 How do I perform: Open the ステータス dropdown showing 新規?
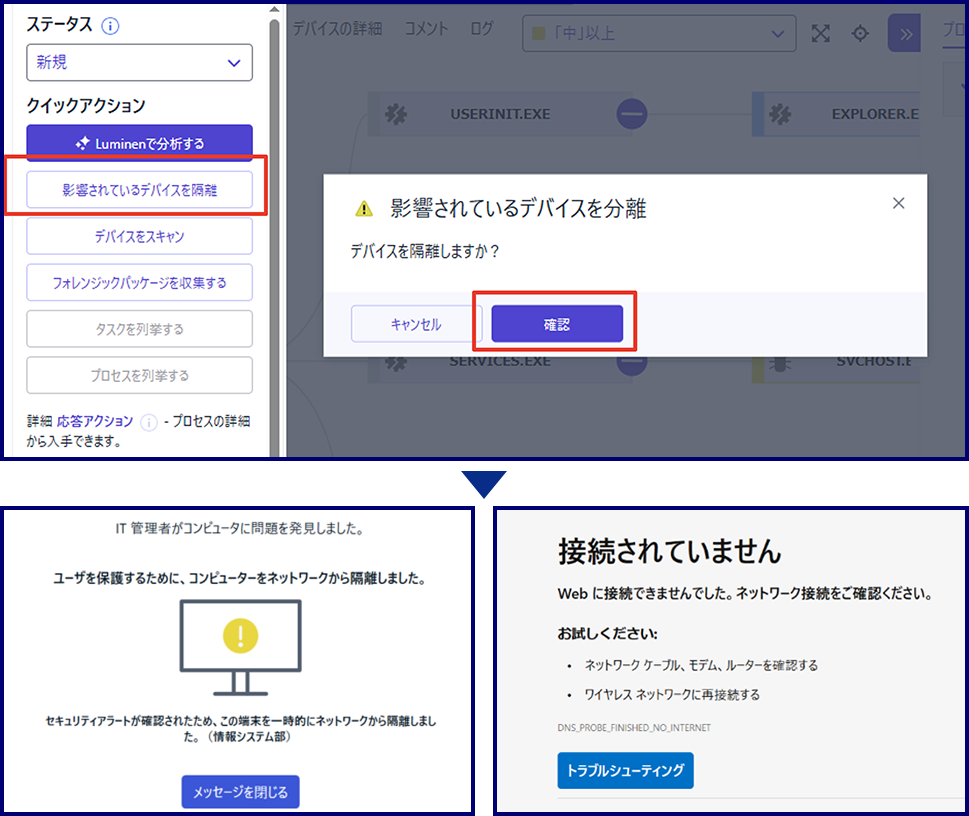pyautogui.click(x=139, y=63)
